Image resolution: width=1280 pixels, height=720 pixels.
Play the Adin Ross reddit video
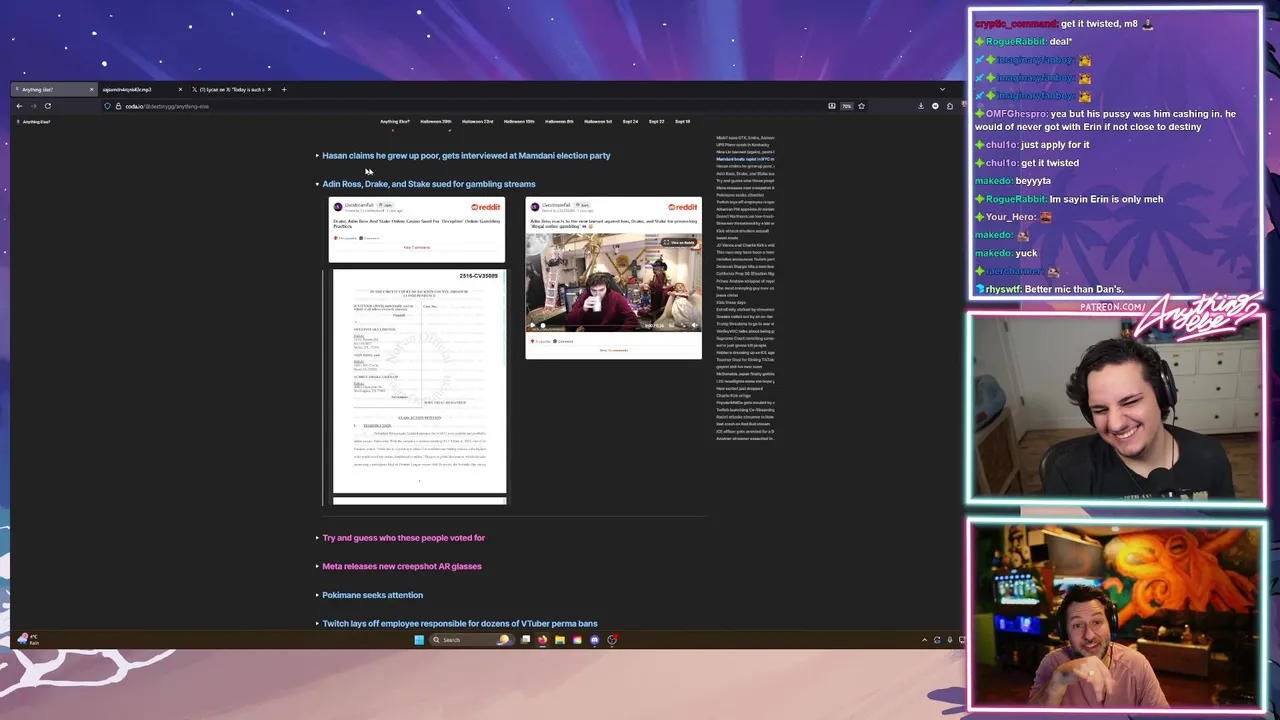(x=532, y=325)
